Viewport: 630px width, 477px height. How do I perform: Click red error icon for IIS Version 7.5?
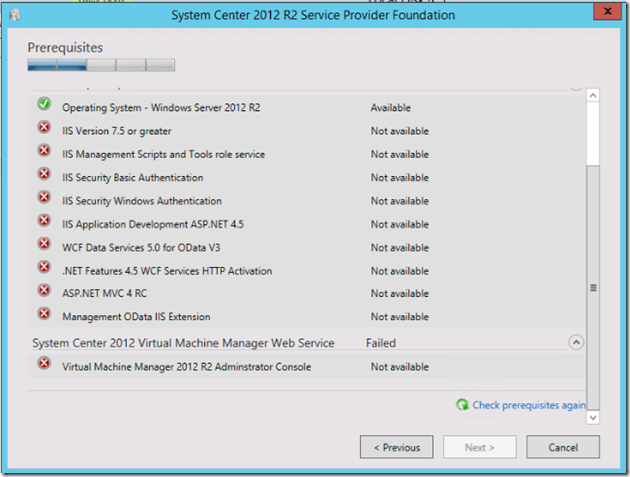pyautogui.click(x=44, y=128)
